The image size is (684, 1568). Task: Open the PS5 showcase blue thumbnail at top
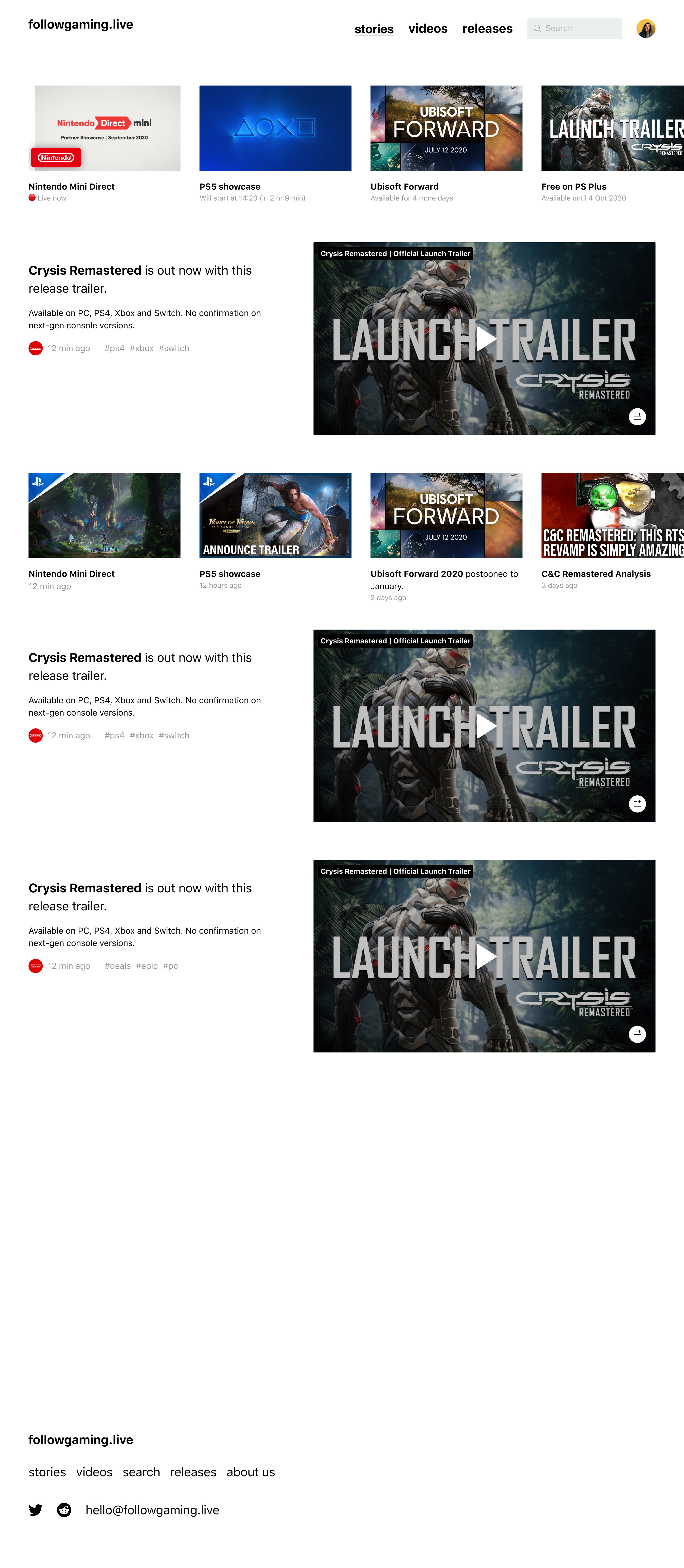tap(276, 129)
